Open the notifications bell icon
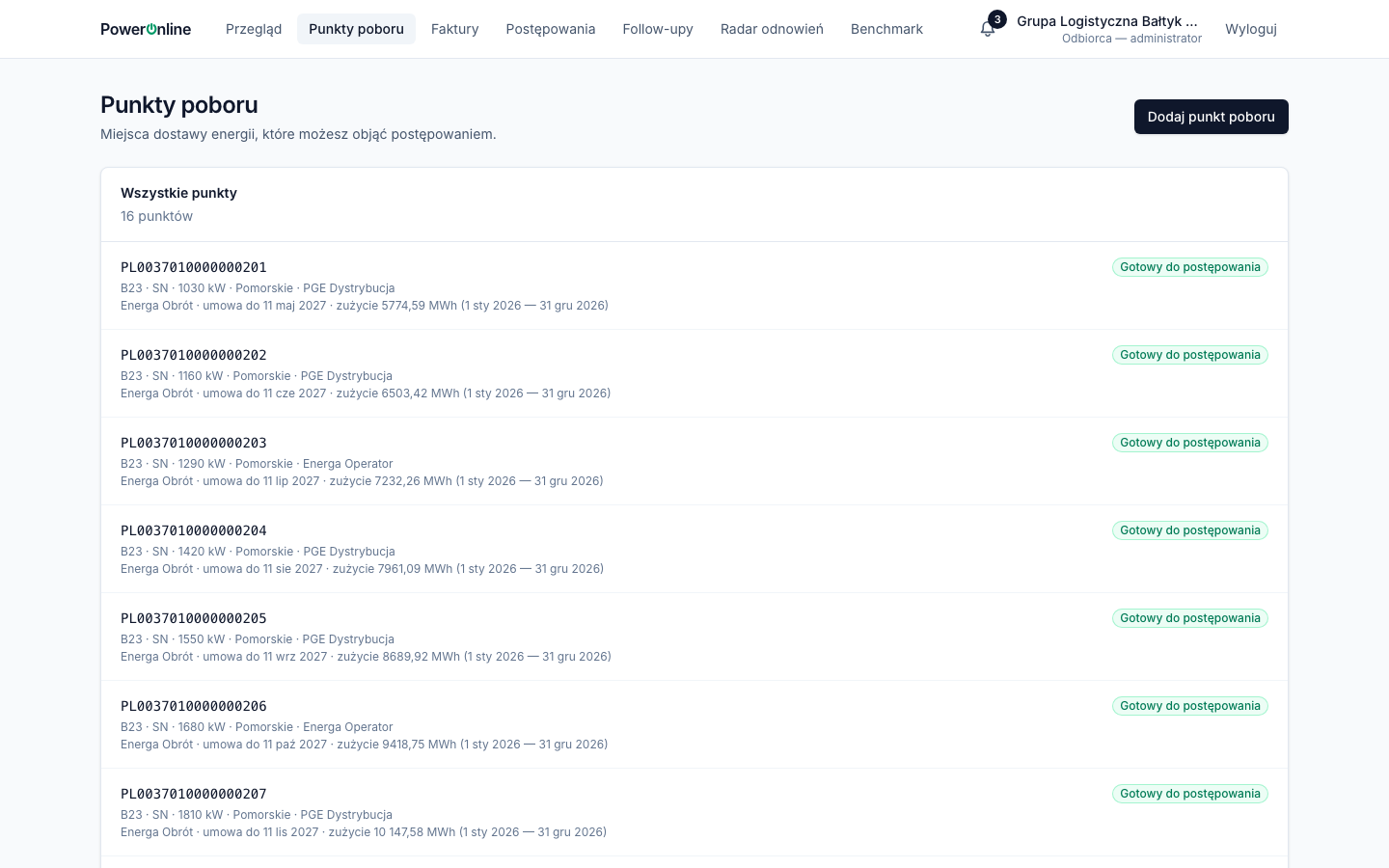The height and width of the screenshot is (868, 1389). pos(988,29)
